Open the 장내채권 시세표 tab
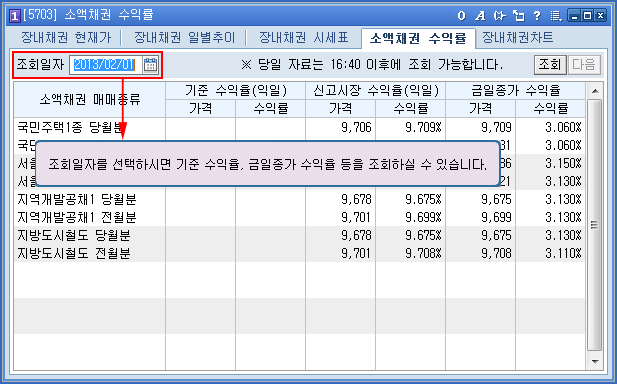The width and height of the screenshot is (617, 384). pos(304,38)
